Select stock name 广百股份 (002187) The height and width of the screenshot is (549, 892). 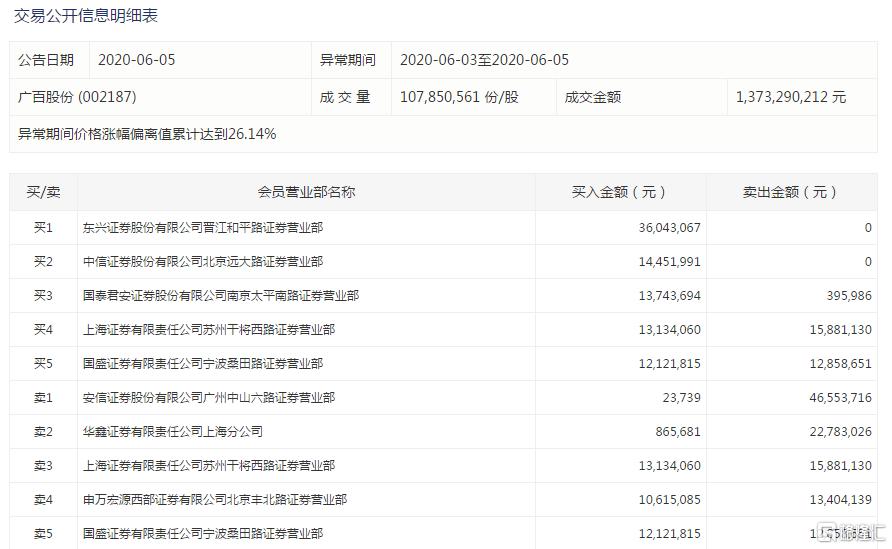point(77,97)
